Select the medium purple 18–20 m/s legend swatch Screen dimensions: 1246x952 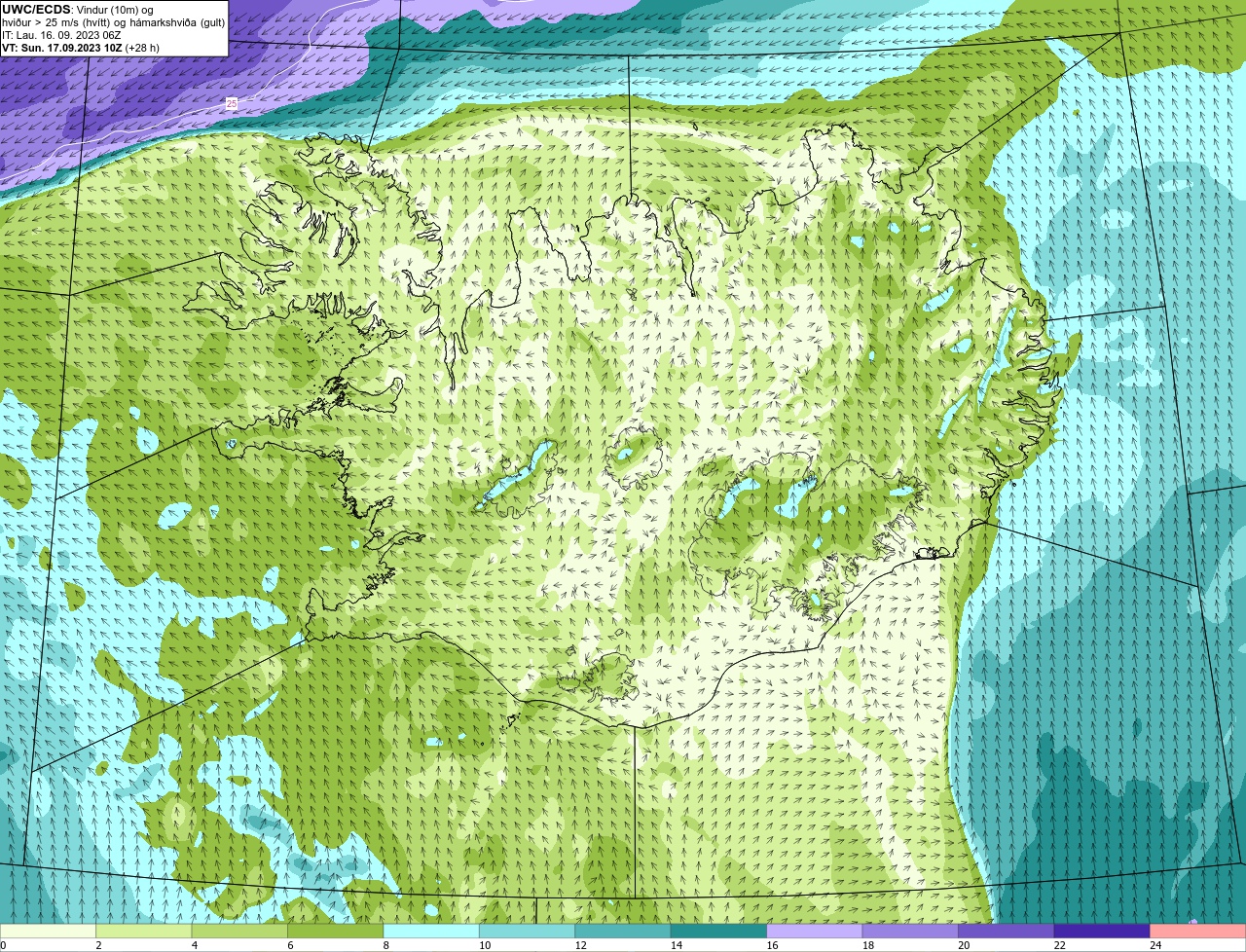pos(911,931)
